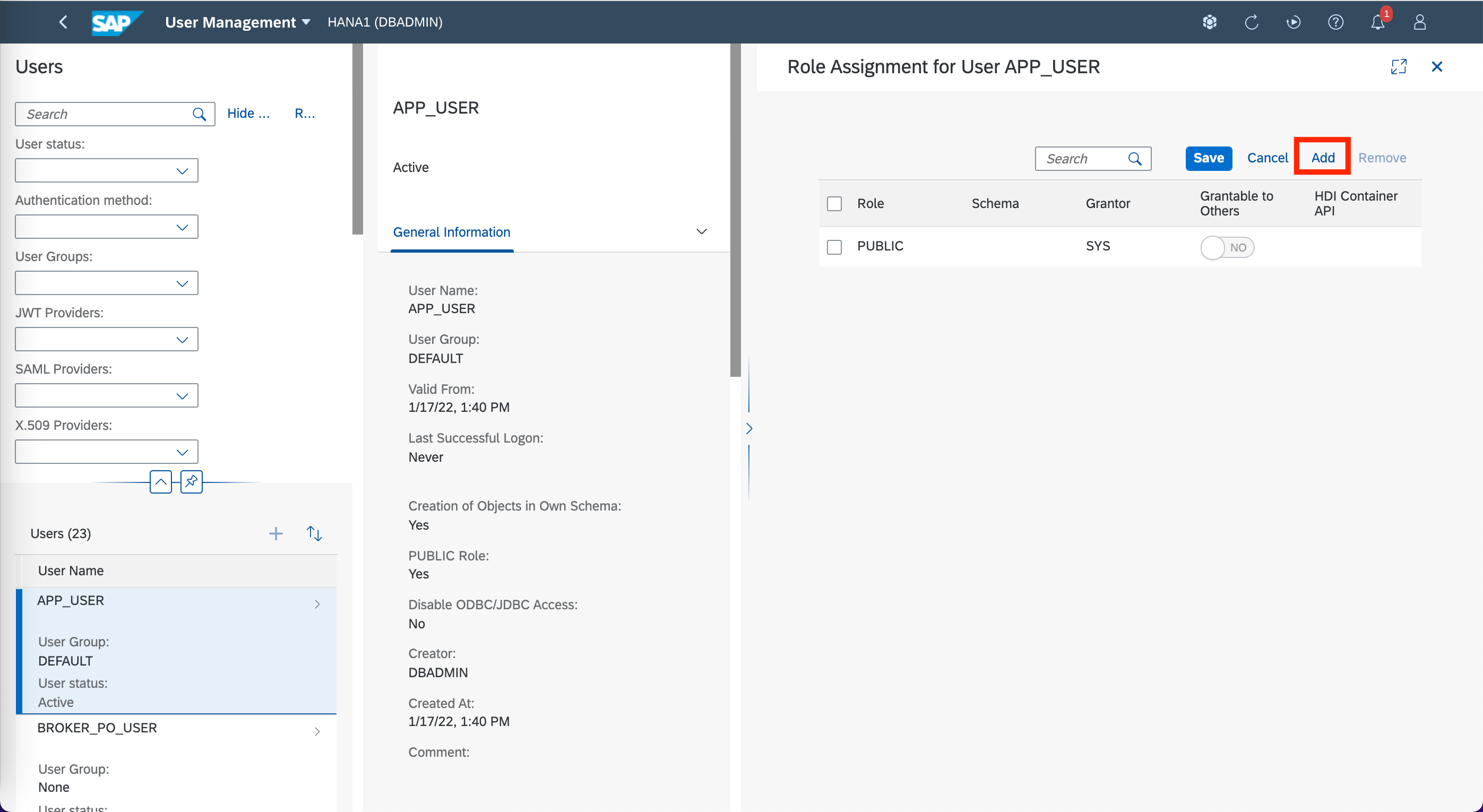1483x812 pixels.
Task: Pin the filter bar with pin icon
Action: click(191, 481)
